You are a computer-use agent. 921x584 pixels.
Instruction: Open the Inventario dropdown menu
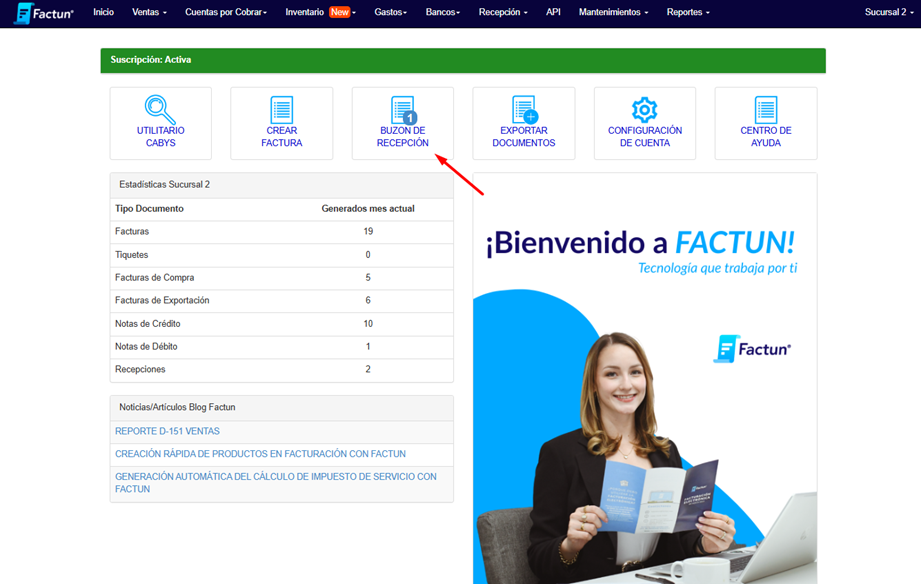pyautogui.click(x=321, y=12)
